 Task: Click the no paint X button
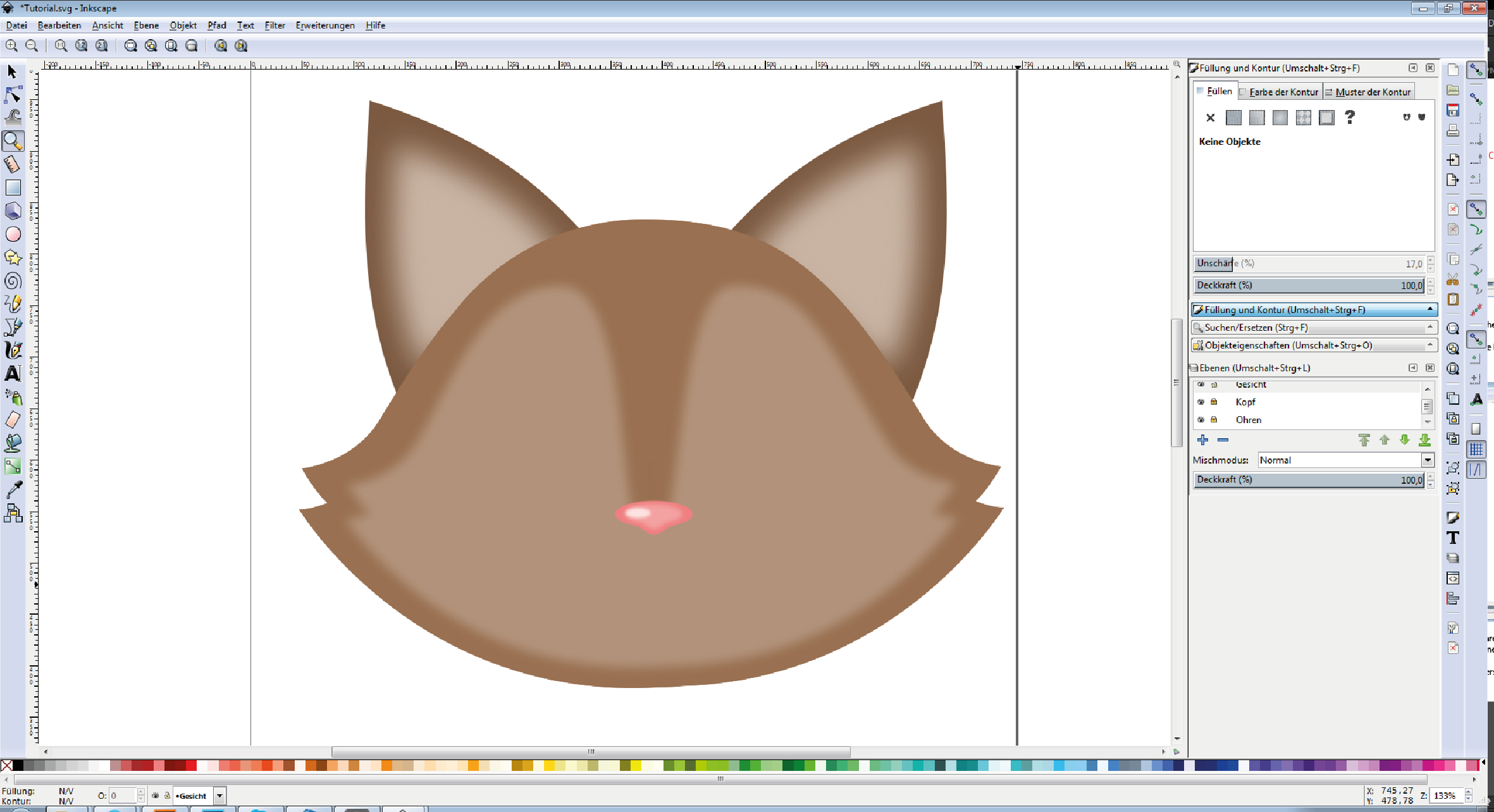pos(1210,117)
